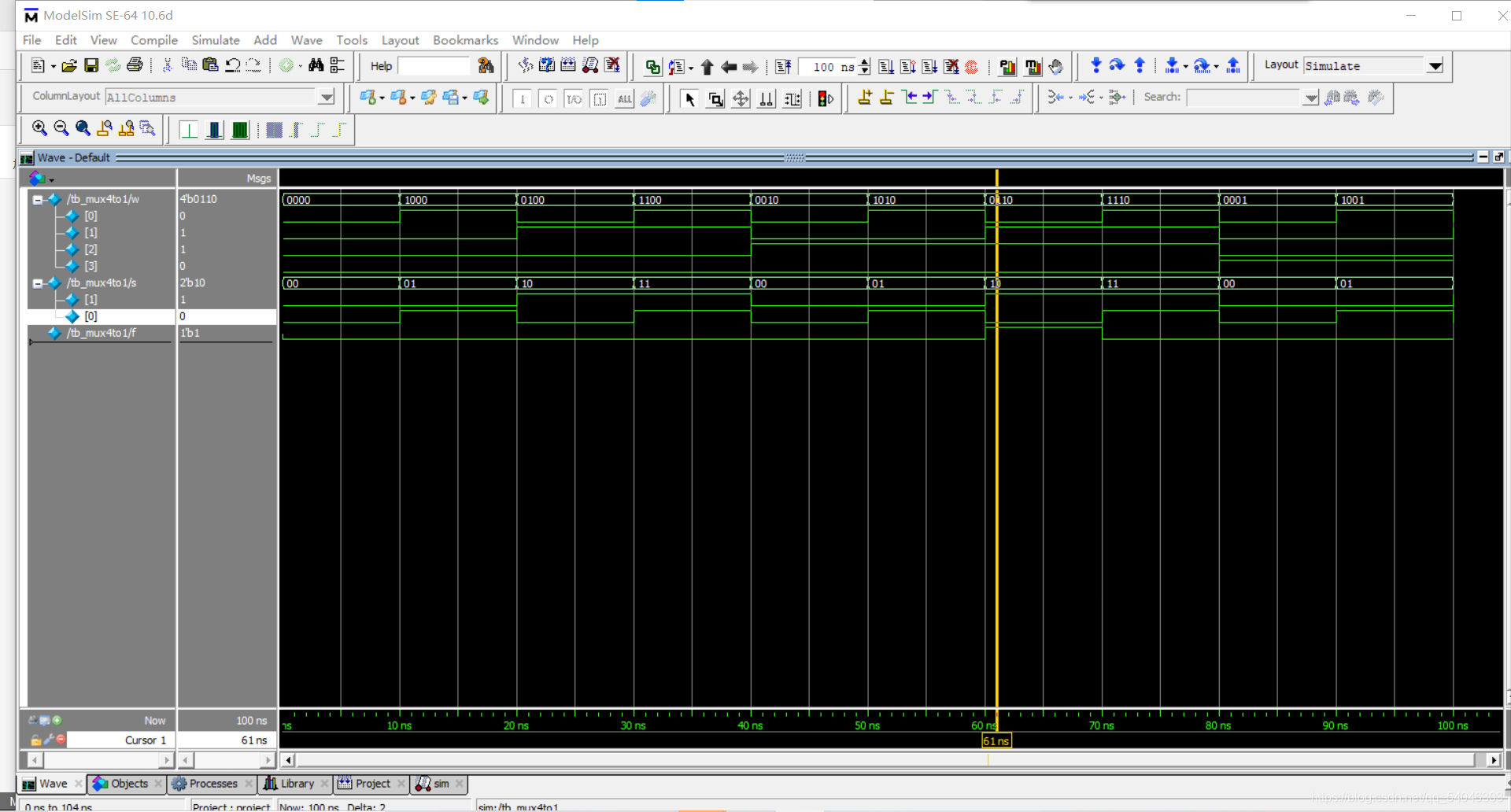Viewport: 1511px width, 812px height.
Task: Click the up arrow navigation icon
Action: 707,67
